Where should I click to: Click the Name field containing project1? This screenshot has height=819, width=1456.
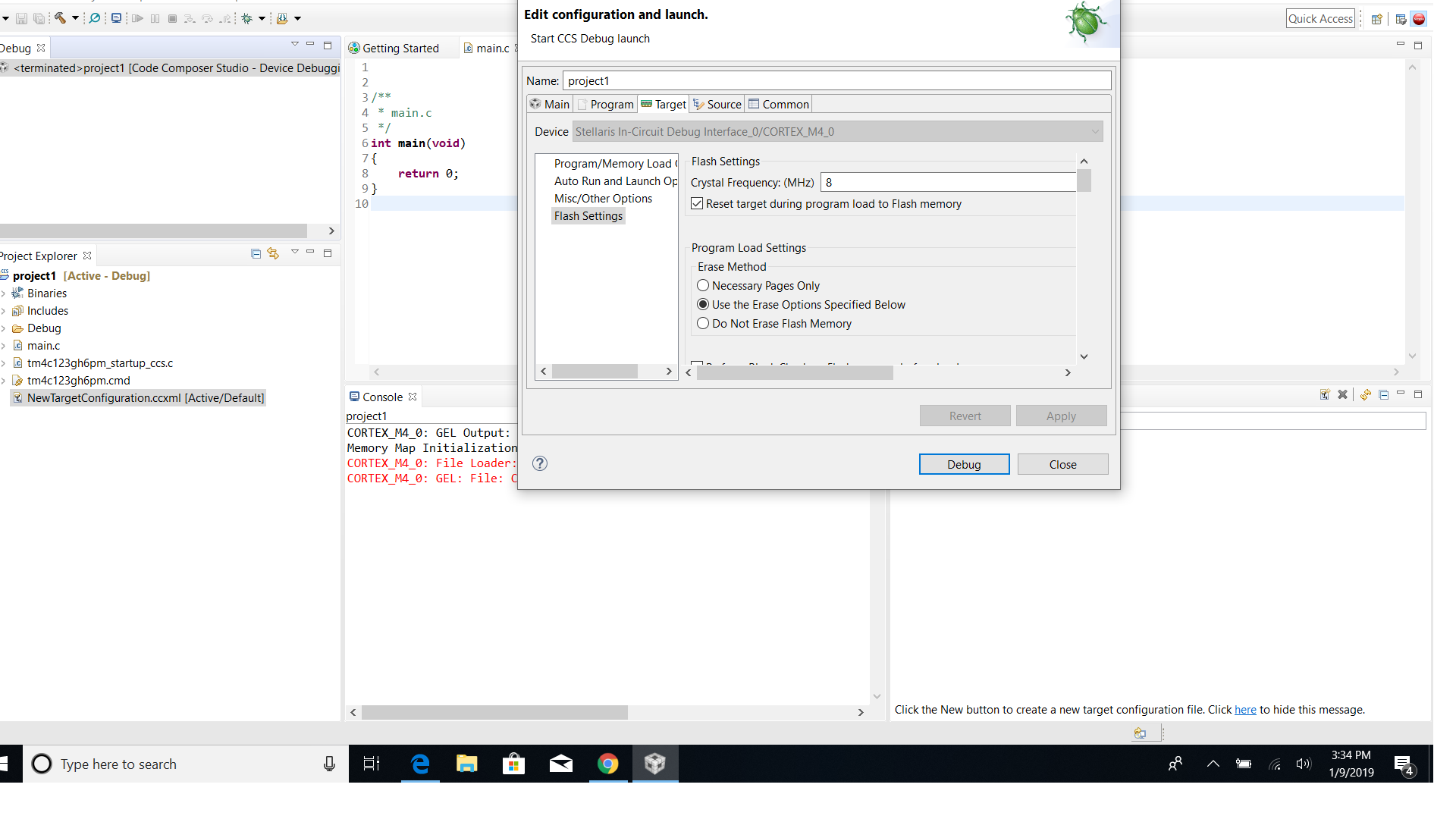click(837, 81)
